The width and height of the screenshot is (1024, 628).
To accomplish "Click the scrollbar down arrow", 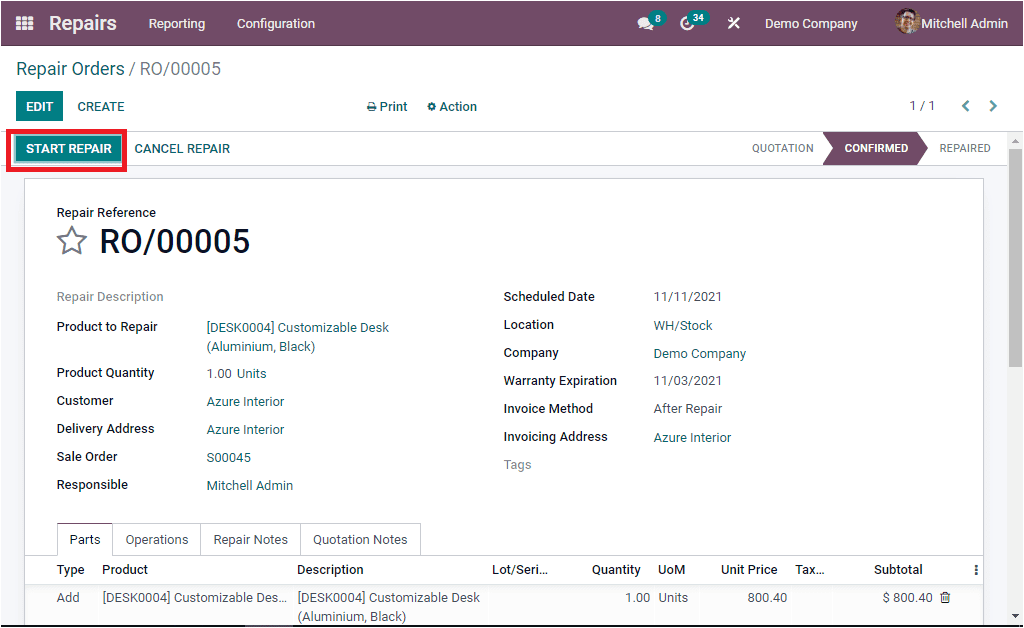I will point(1015,616).
